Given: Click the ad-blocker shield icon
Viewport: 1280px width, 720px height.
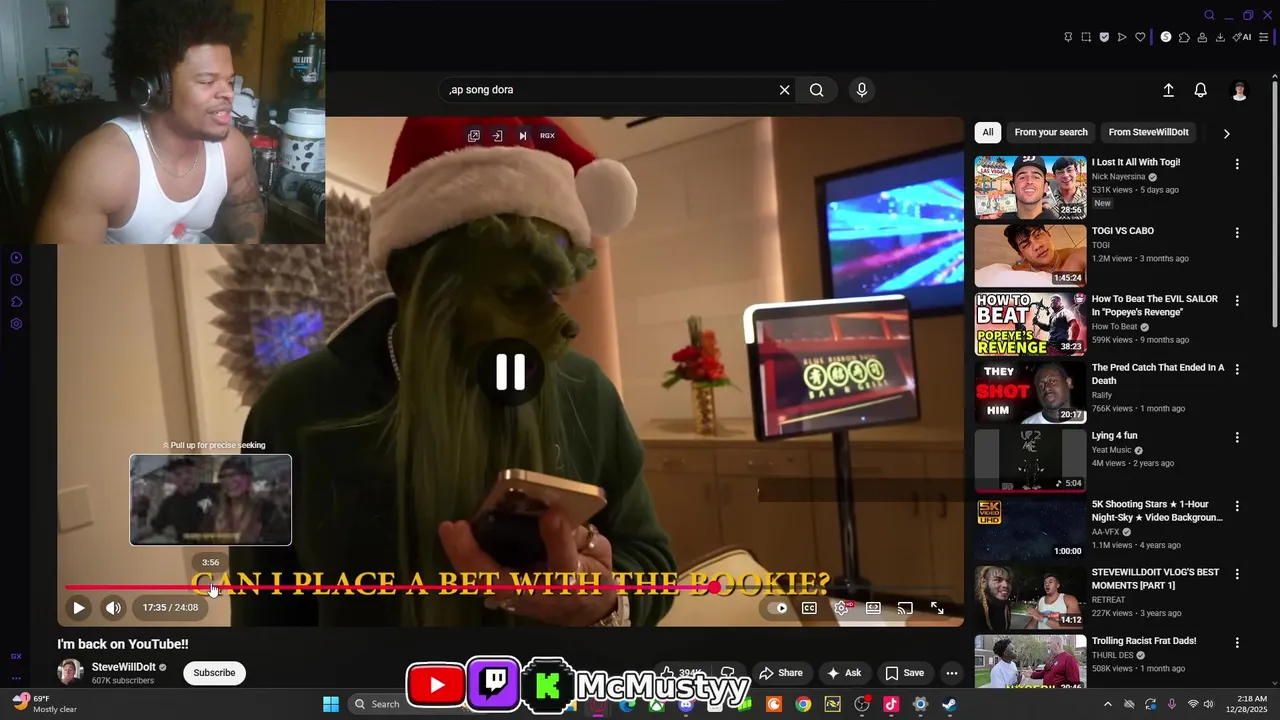Looking at the screenshot, I should click(x=1104, y=37).
